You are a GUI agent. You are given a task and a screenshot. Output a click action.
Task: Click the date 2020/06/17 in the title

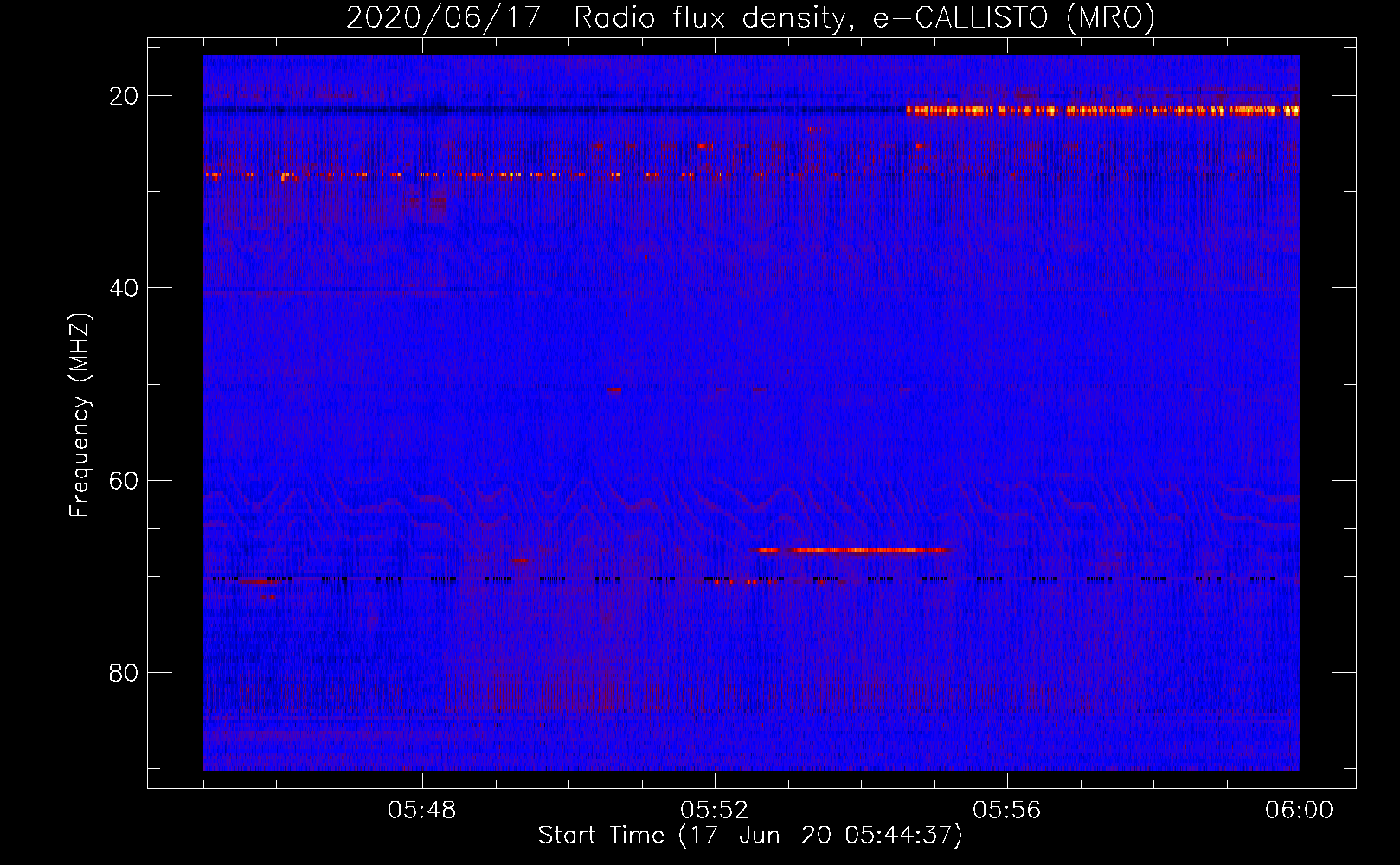click(x=444, y=17)
